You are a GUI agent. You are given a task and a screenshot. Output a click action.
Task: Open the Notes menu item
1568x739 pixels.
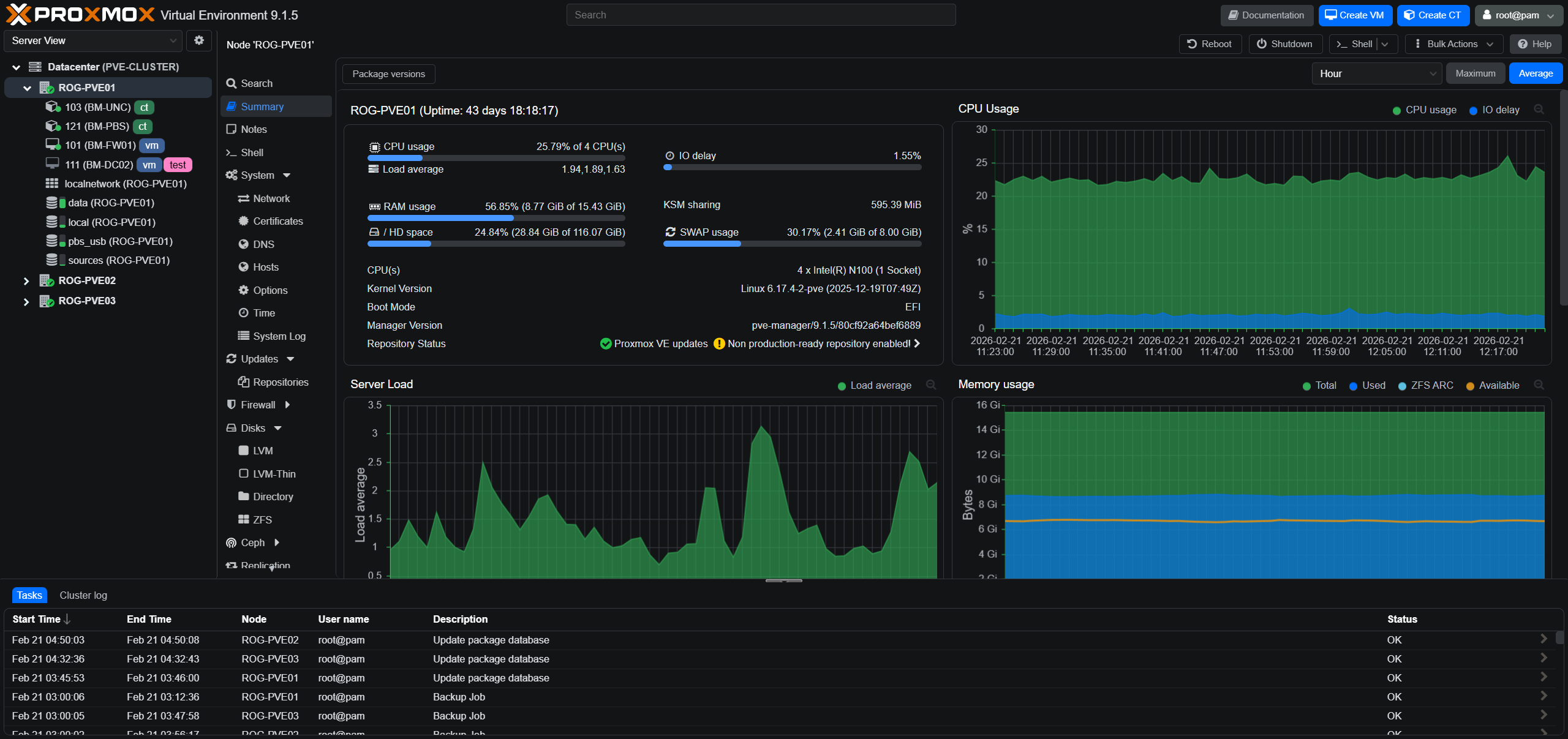pyautogui.click(x=254, y=129)
